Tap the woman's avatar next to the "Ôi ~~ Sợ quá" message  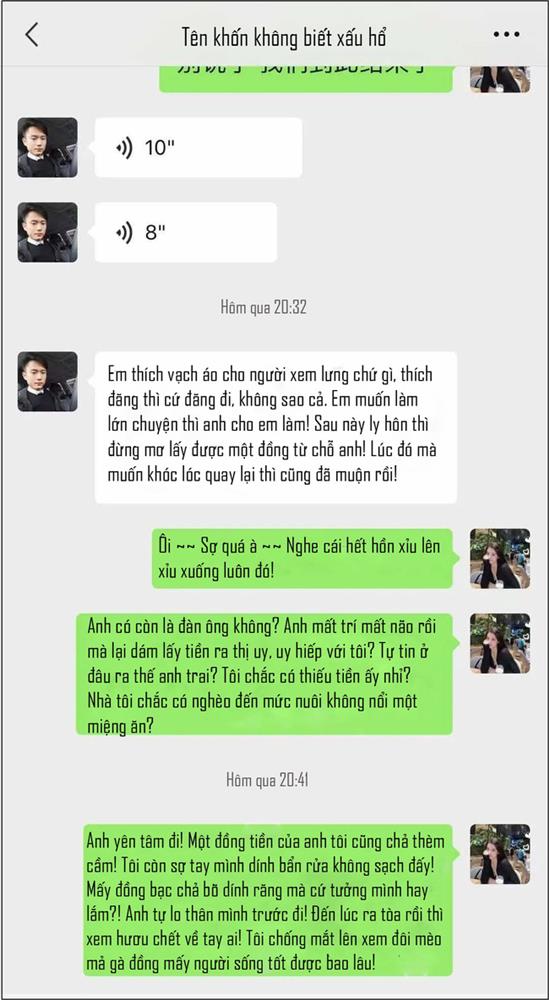(x=501, y=558)
